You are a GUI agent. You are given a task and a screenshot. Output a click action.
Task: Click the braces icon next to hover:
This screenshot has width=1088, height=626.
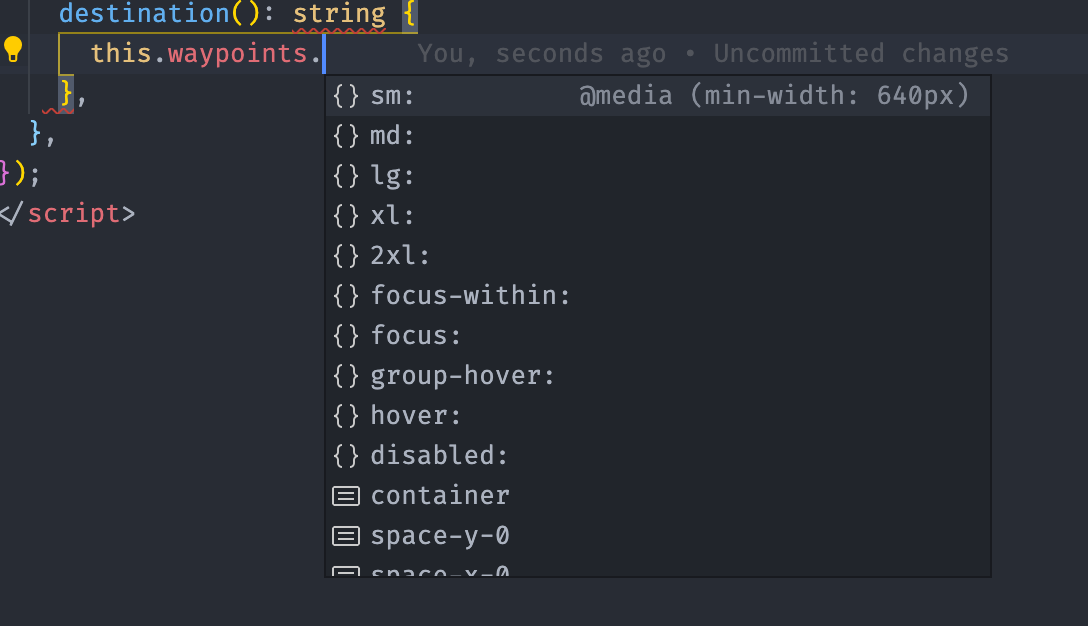pos(346,416)
